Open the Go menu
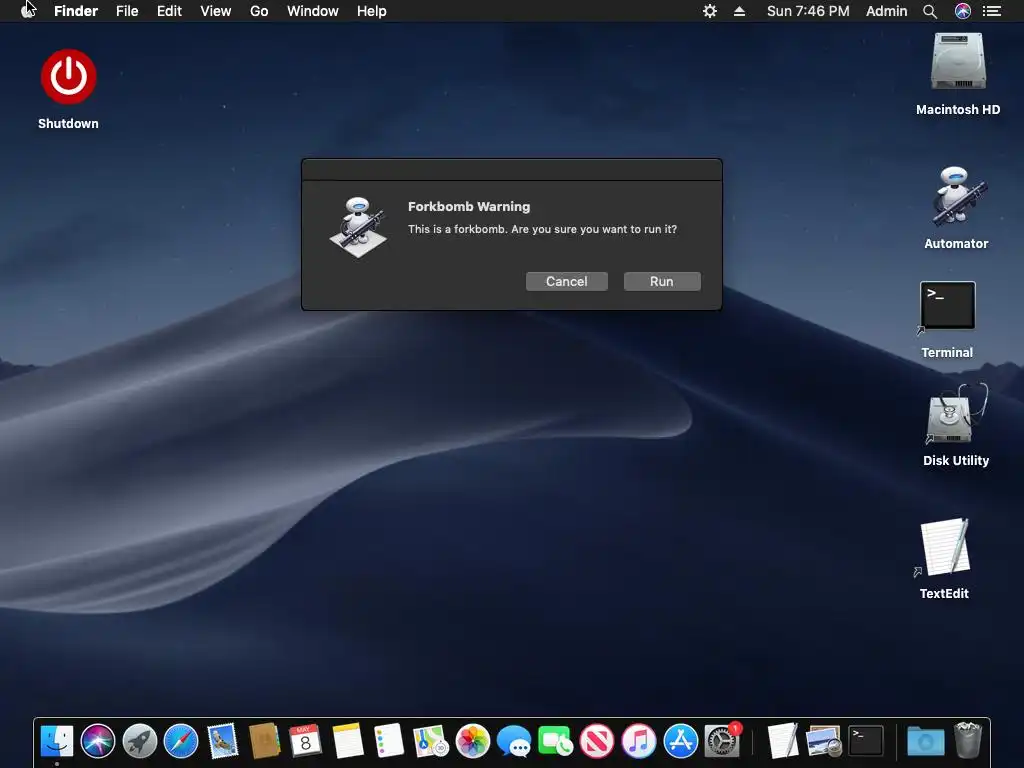 pyautogui.click(x=259, y=11)
